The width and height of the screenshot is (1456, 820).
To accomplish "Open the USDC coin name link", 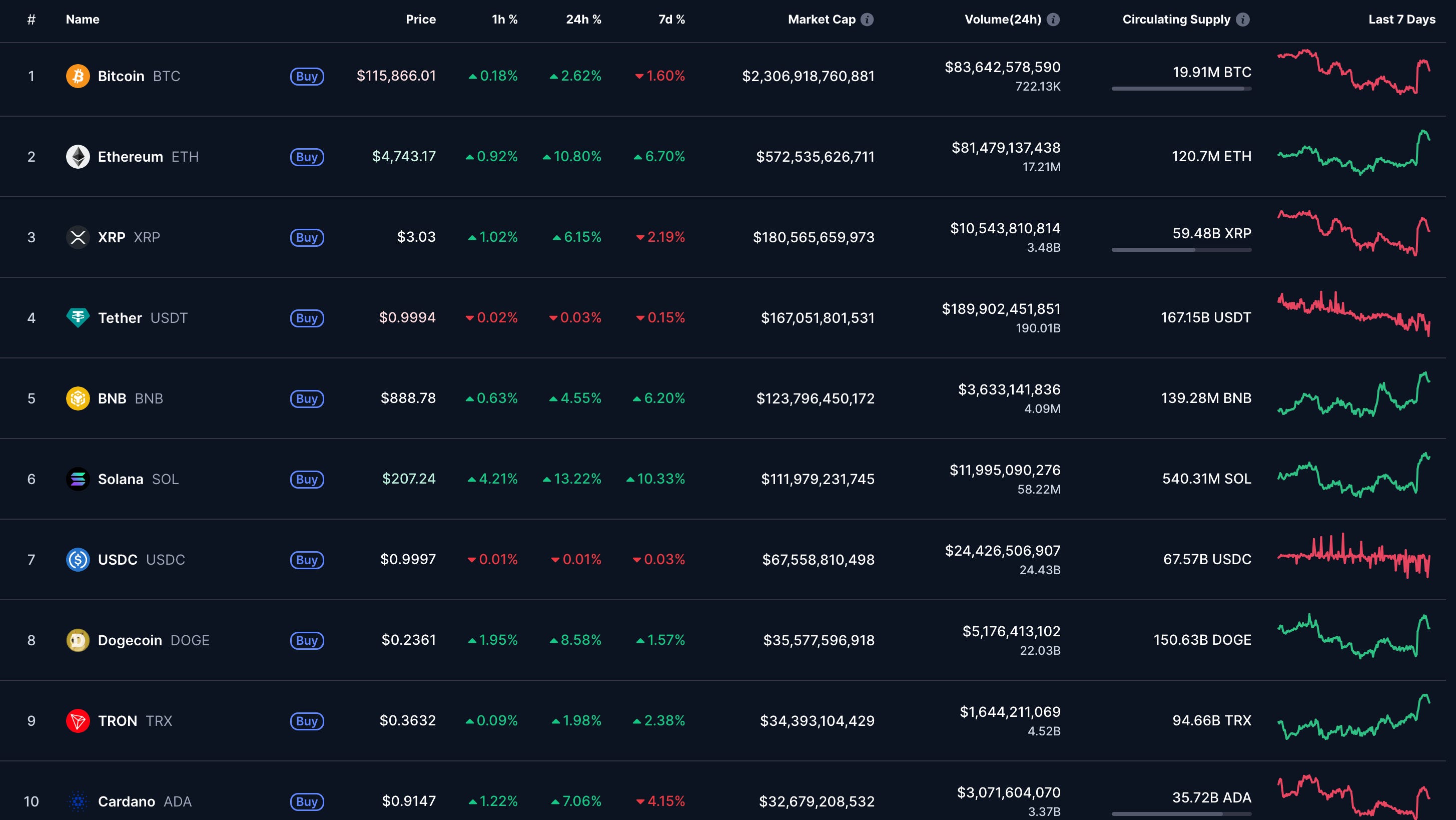I will tap(118, 559).
